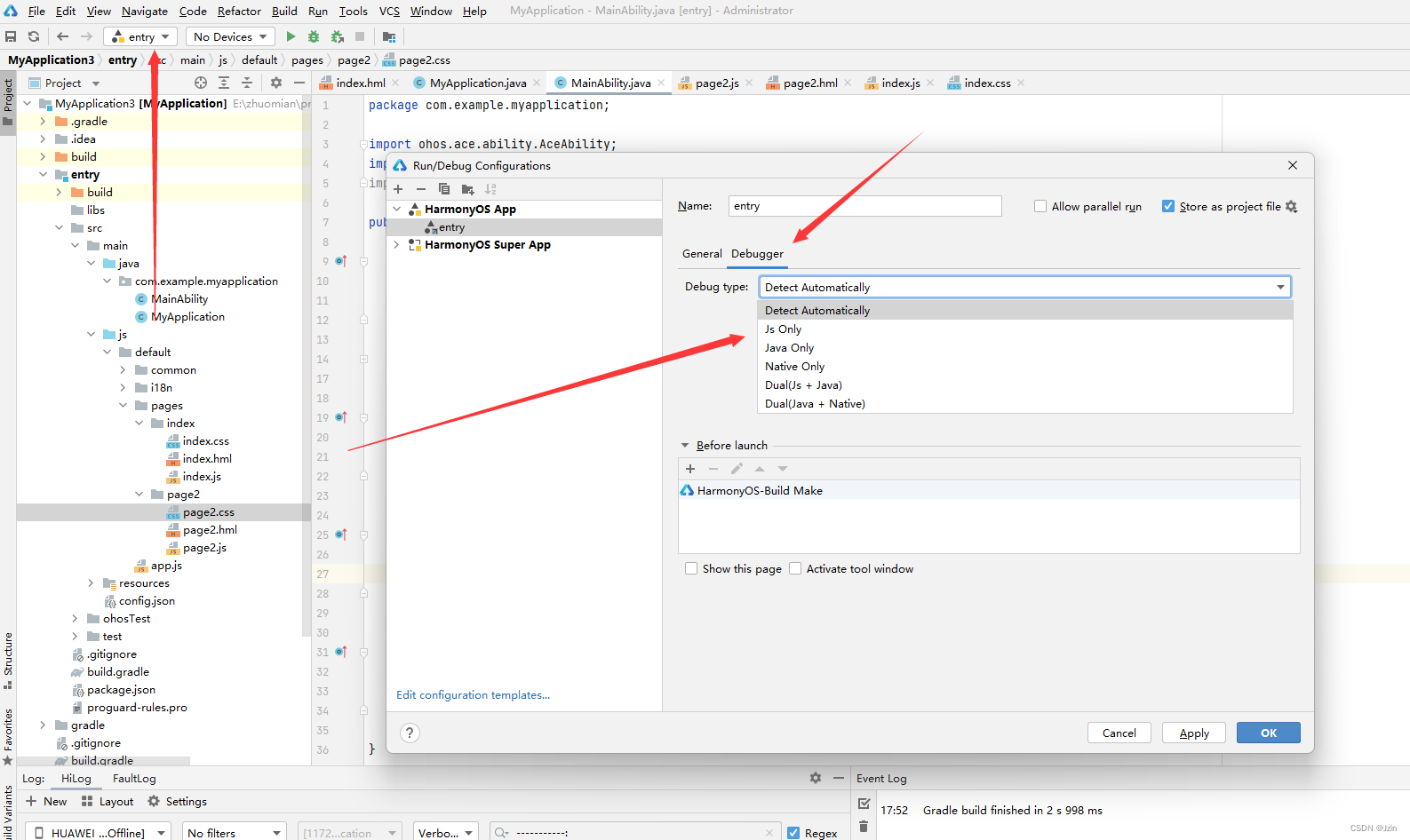Screen dimensions: 1410x840
Task: Expand the HarmonyOS Super App node
Action: 397,244
